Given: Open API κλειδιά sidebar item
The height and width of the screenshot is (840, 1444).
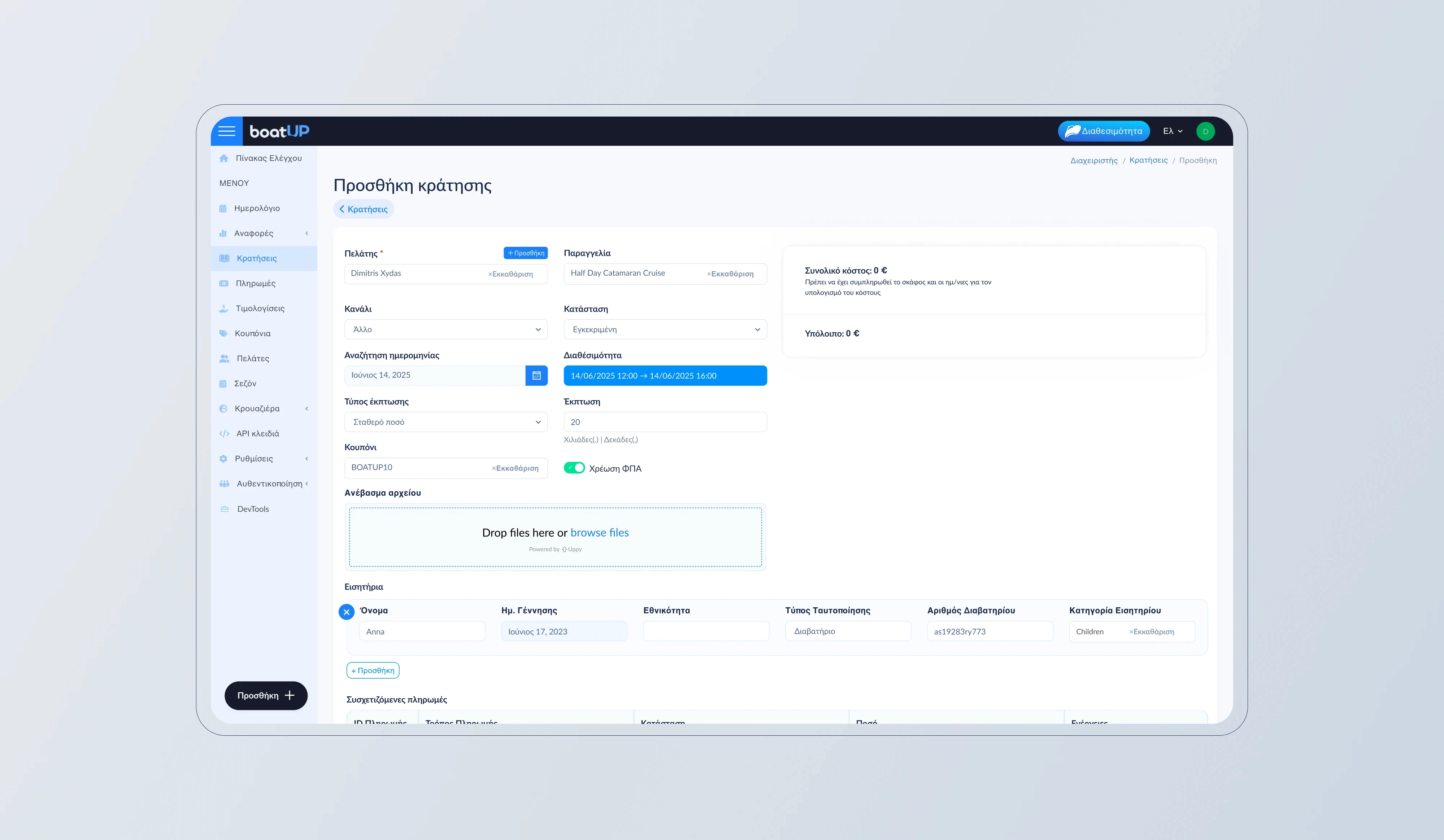Looking at the screenshot, I should point(257,433).
